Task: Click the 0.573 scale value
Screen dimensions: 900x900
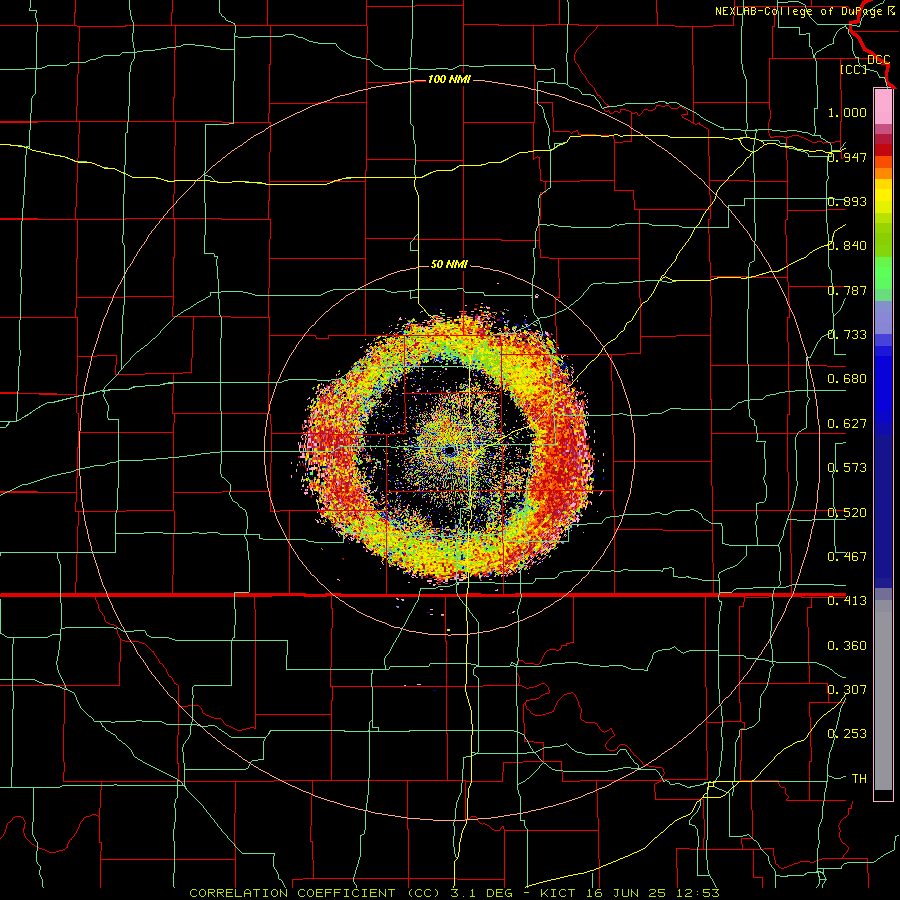Action: coord(847,467)
